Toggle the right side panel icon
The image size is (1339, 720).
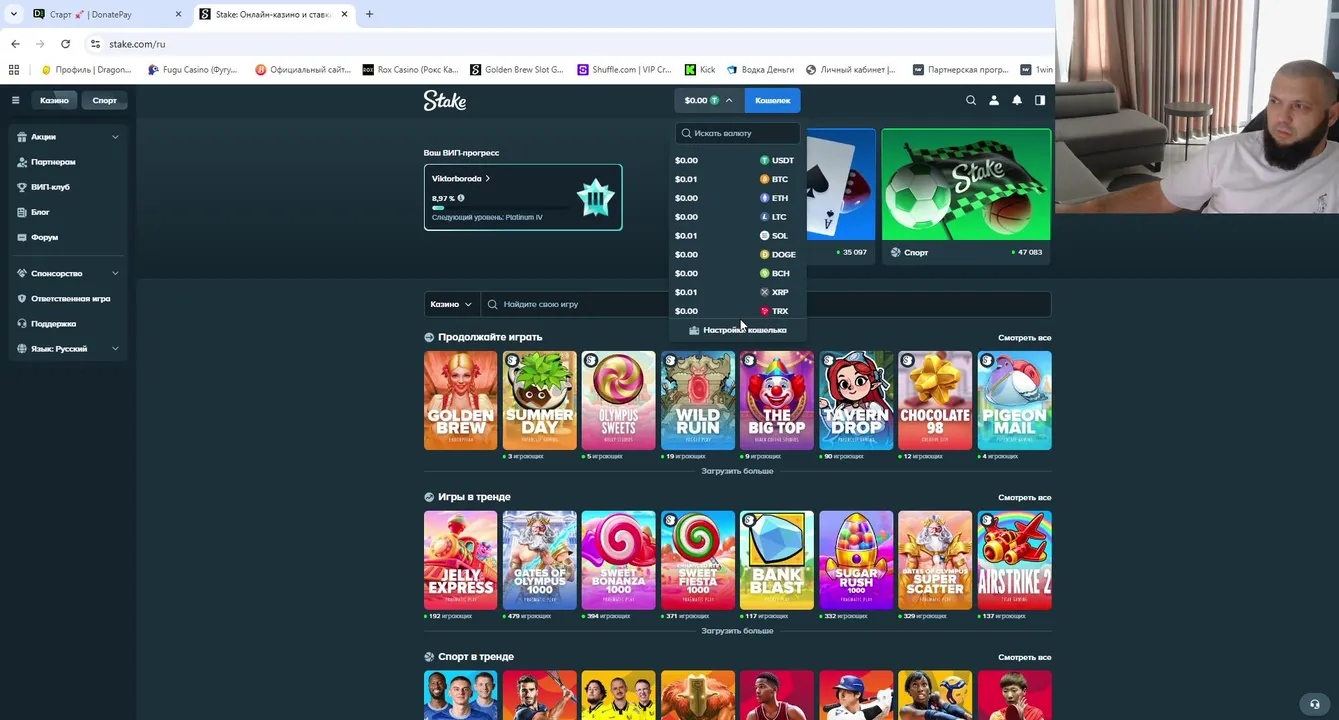tap(1040, 100)
